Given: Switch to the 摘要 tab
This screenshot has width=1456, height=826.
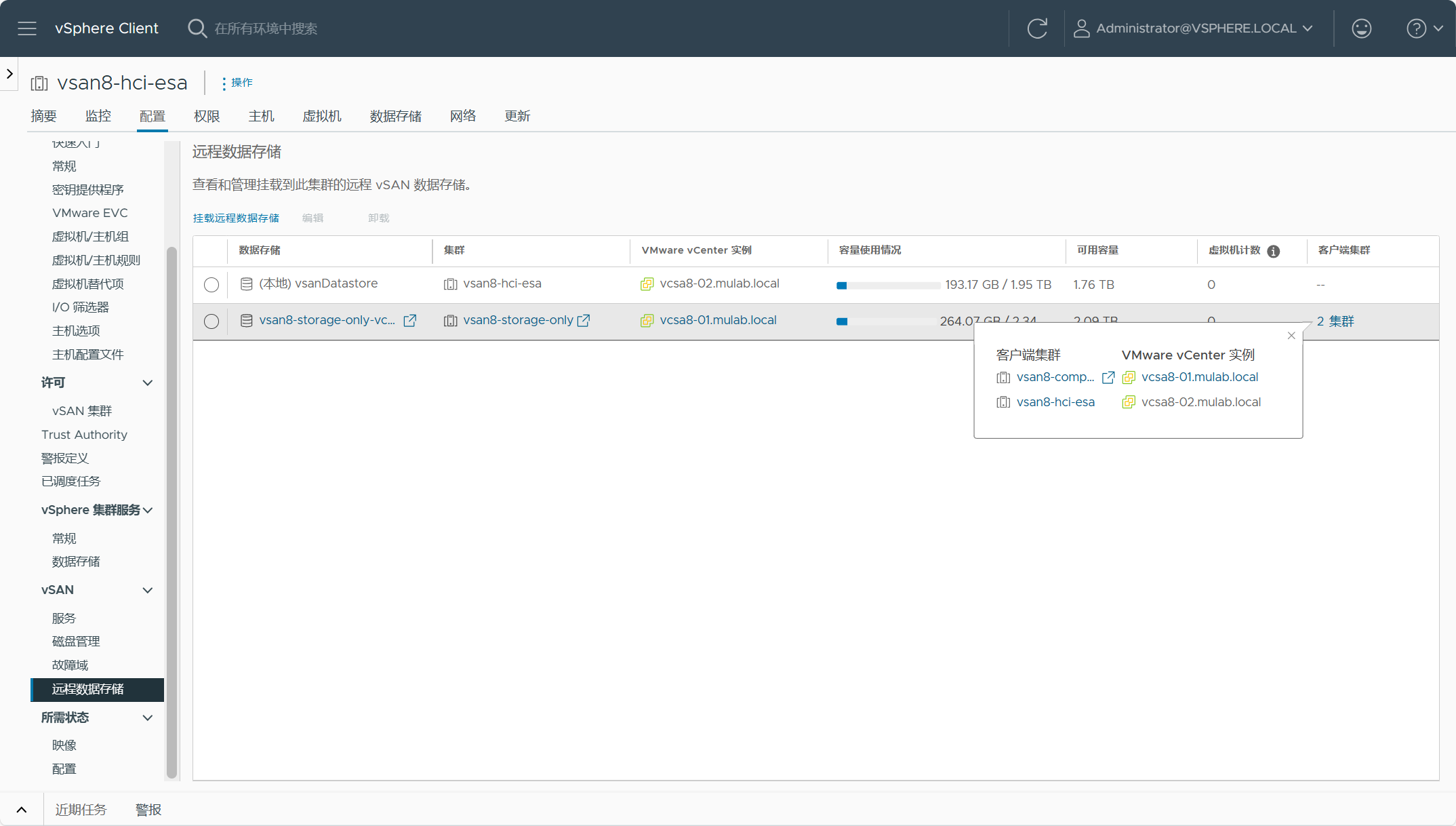Looking at the screenshot, I should [43, 116].
